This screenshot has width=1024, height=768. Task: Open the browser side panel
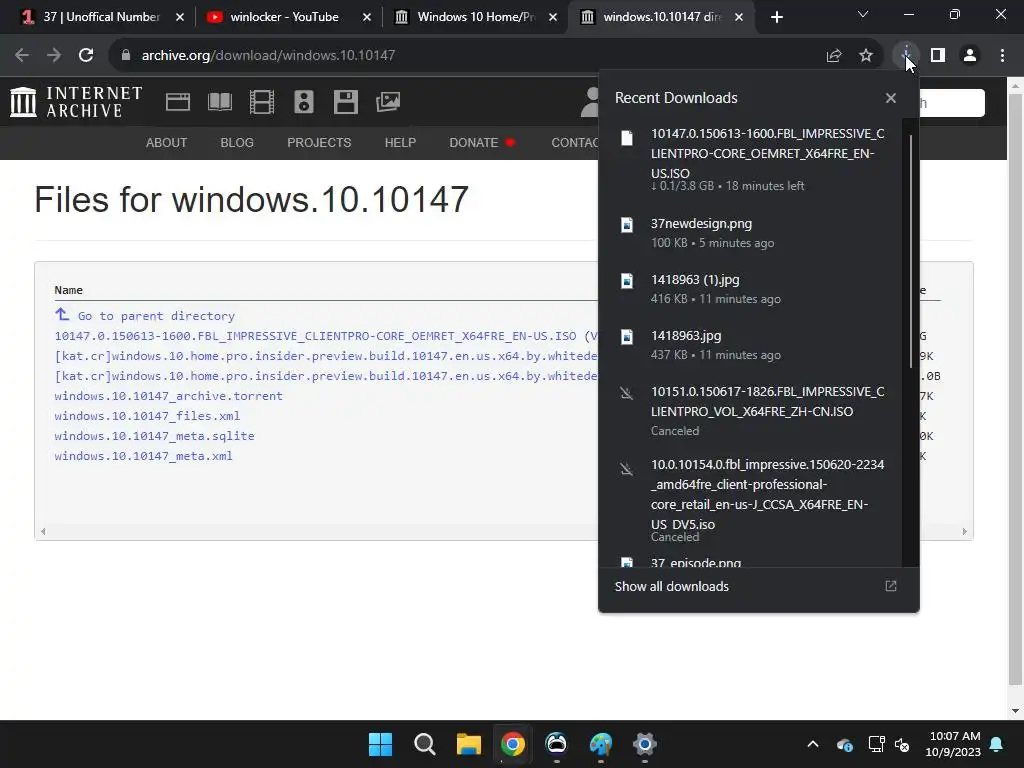pos(938,56)
